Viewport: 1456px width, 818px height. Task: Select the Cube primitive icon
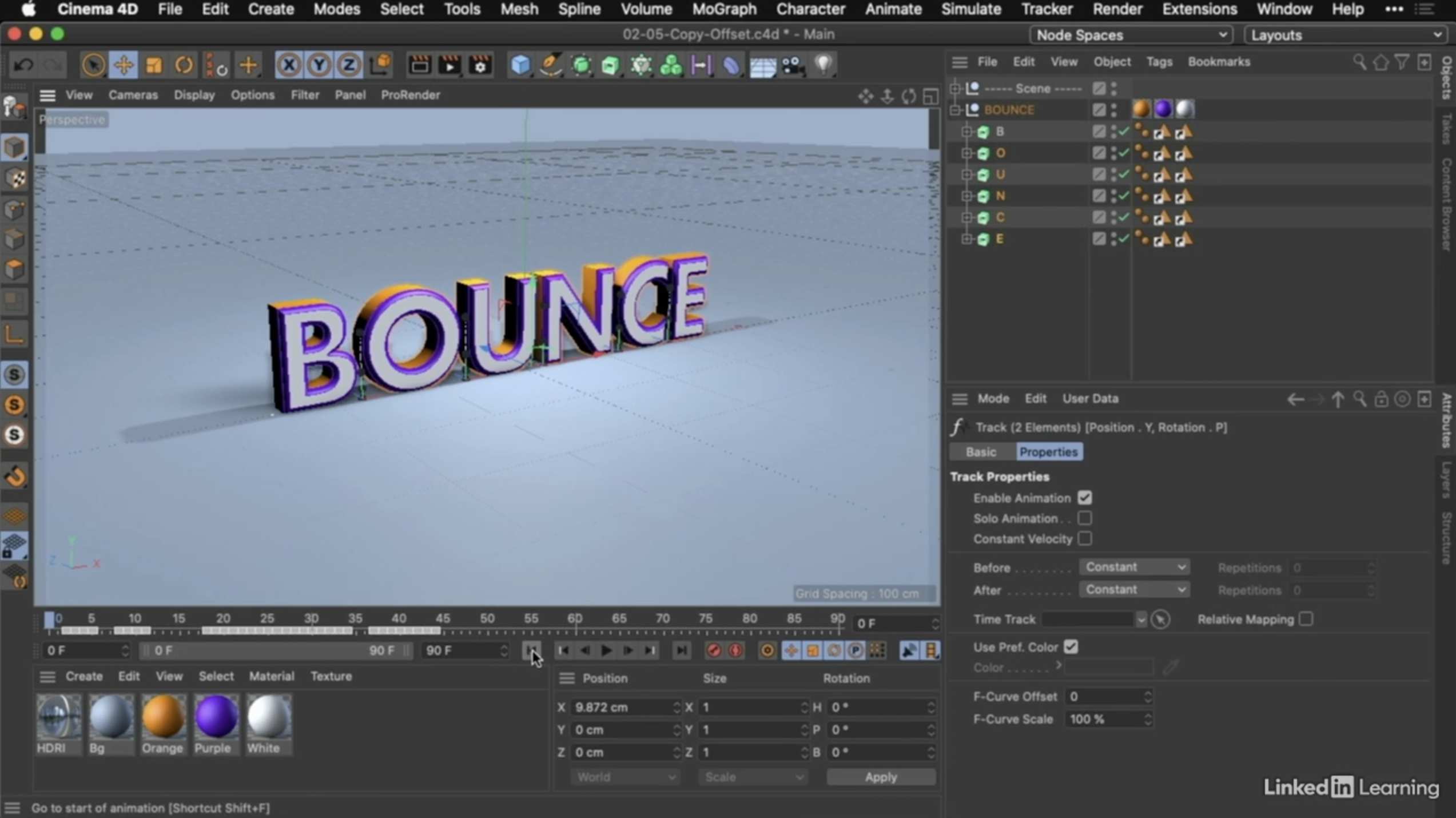click(520, 65)
